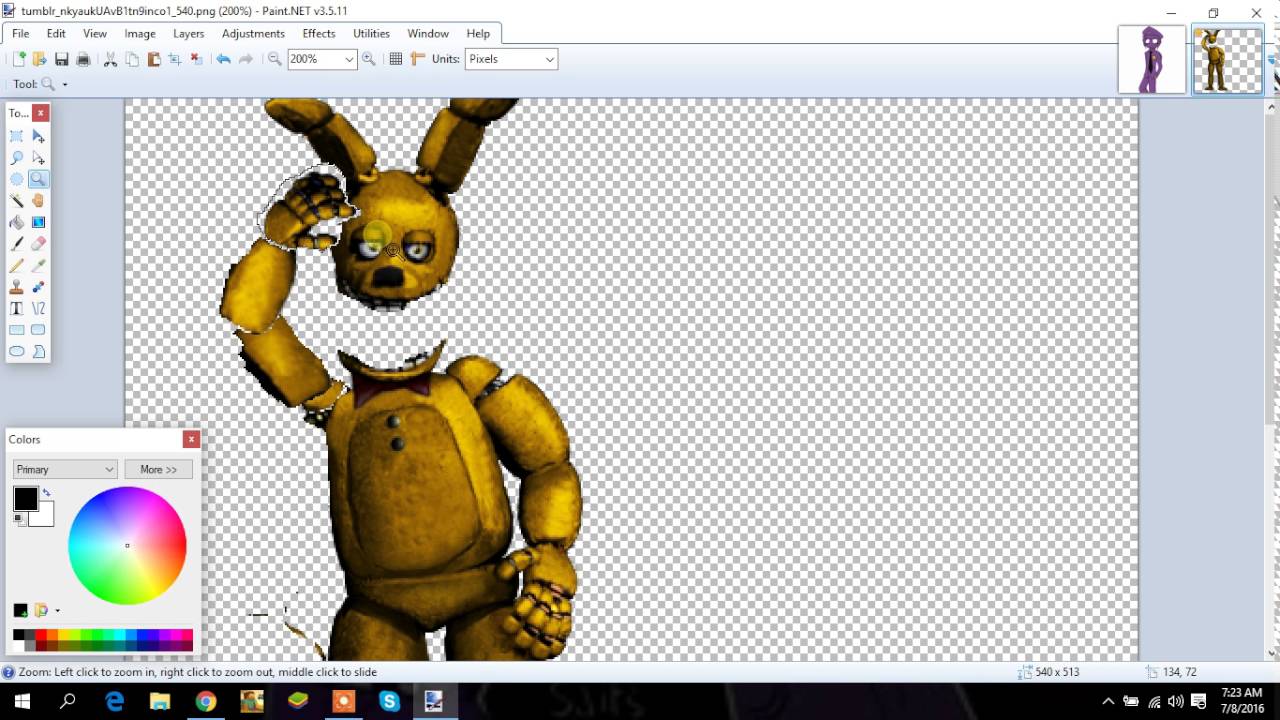
Task: Select the Paintbrush tool
Action: click(17, 243)
